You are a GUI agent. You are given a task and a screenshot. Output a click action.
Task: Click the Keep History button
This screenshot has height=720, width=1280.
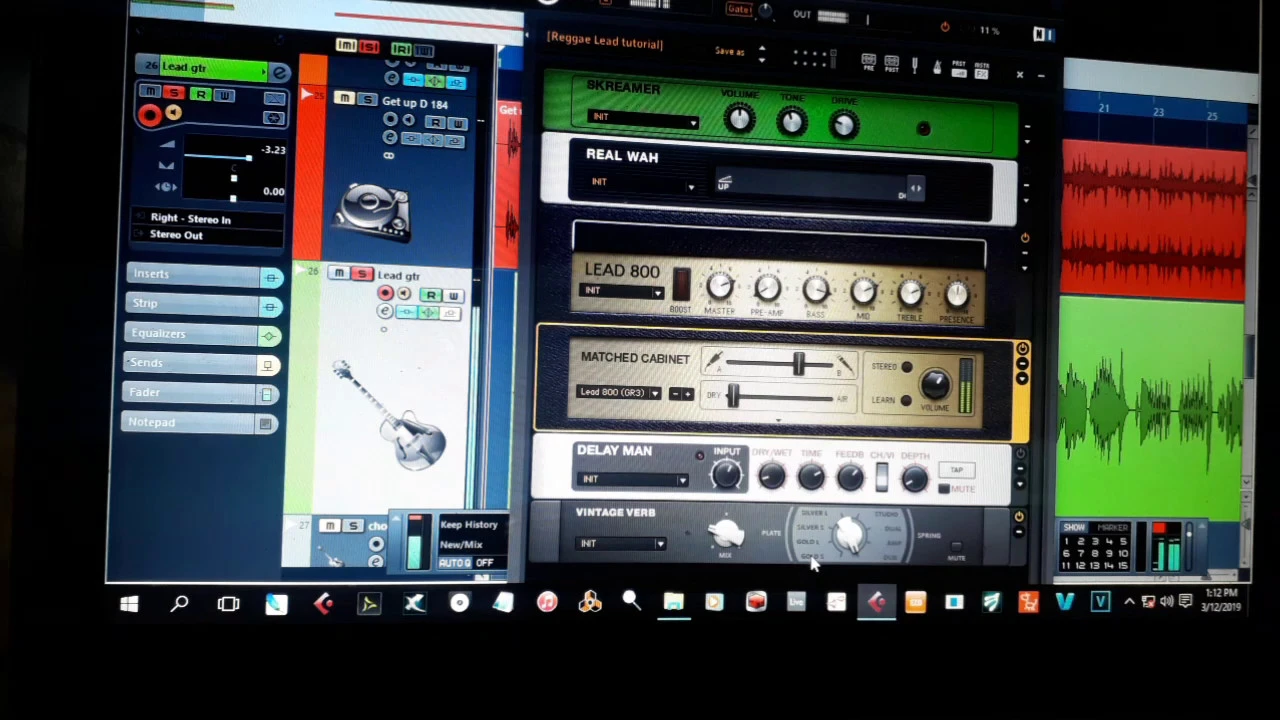[468, 525]
